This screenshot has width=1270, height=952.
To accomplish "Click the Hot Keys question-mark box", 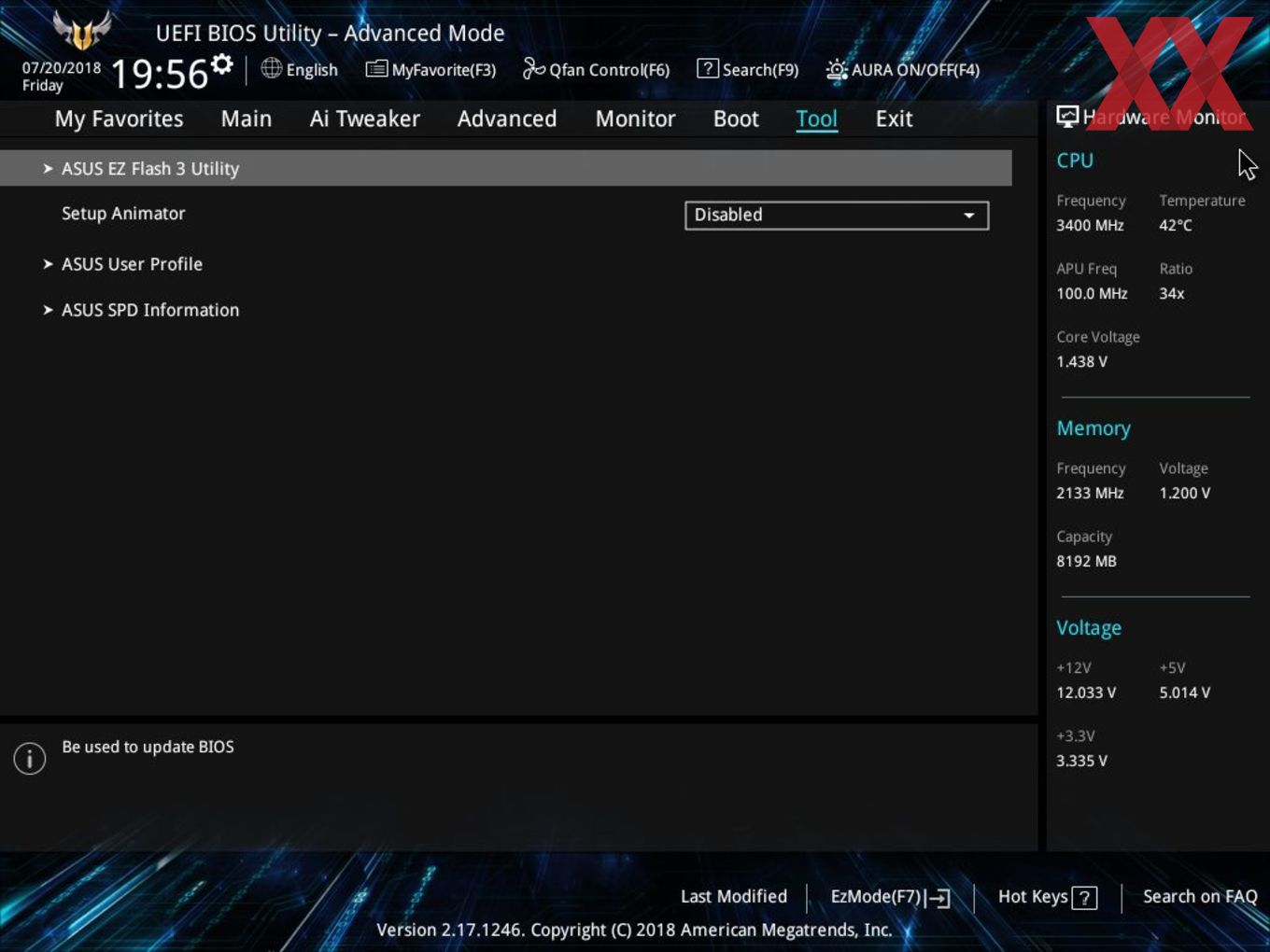I will click(x=1084, y=898).
